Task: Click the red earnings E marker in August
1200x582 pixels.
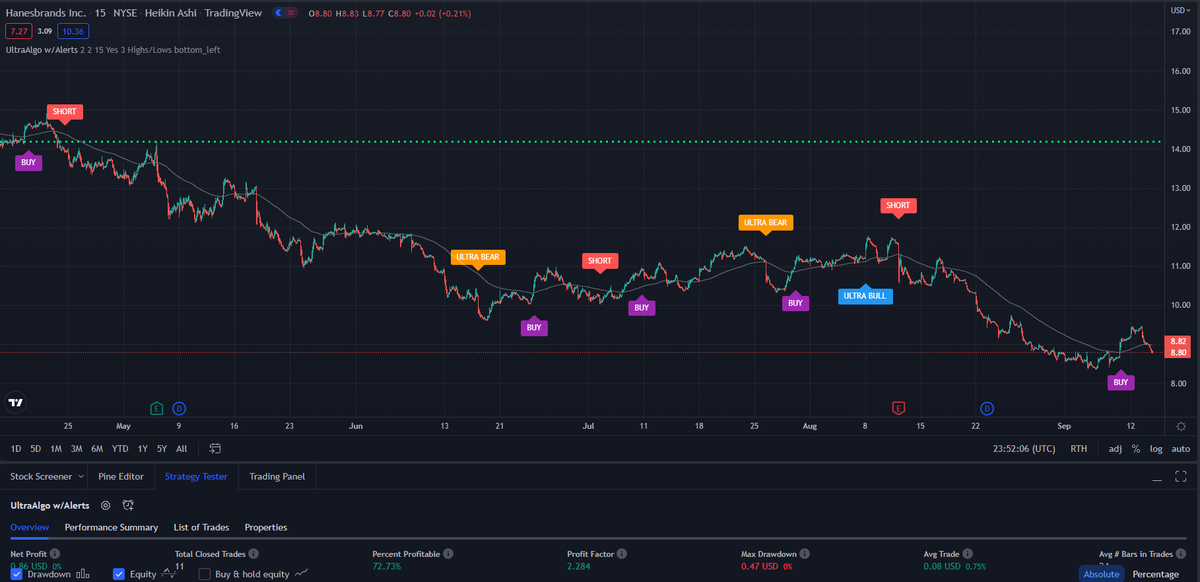Action: click(898, 408)
